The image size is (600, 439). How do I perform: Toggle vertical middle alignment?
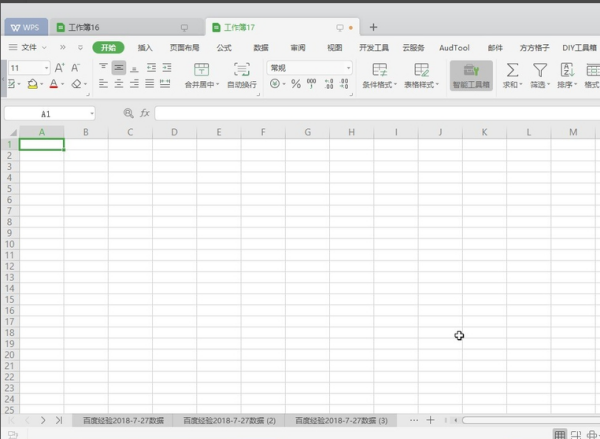click(119, 67)
